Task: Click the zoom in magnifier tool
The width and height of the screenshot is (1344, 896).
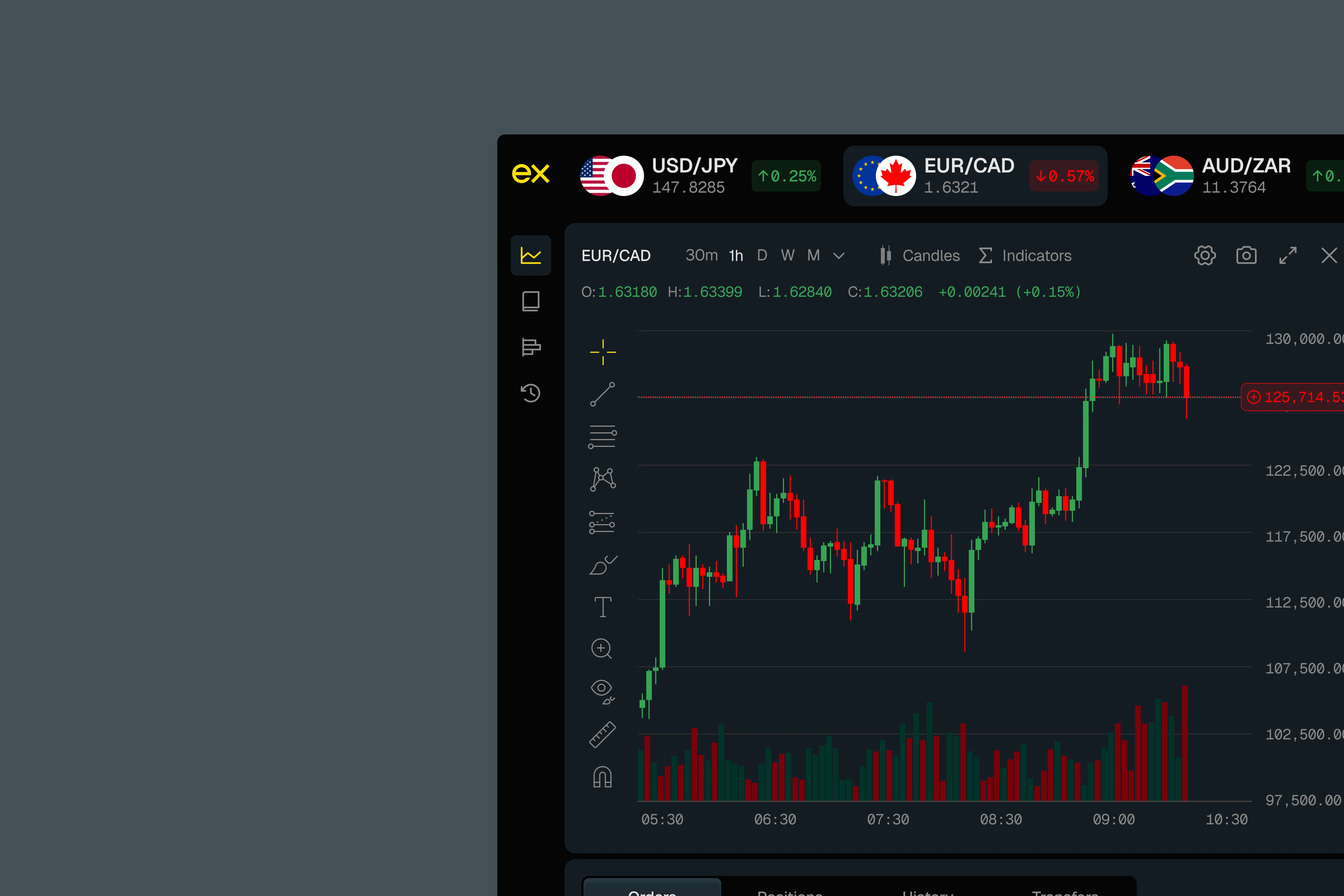Action: coord(601,648)
